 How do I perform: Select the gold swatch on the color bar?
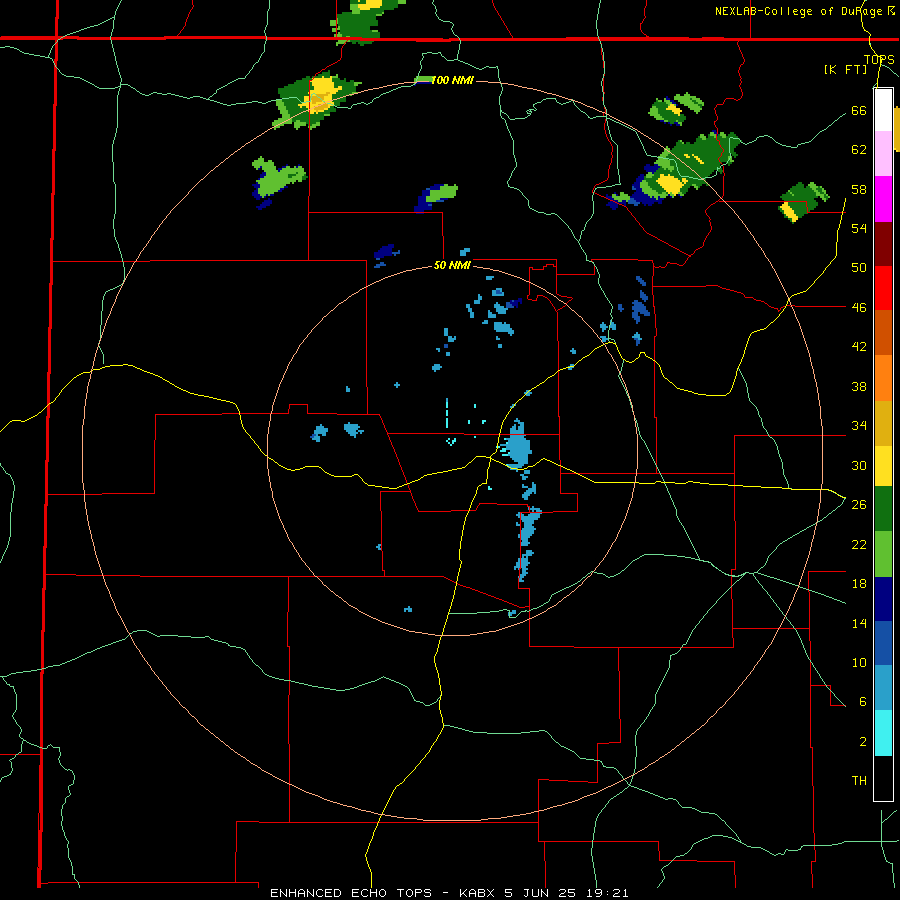point(883,423)
